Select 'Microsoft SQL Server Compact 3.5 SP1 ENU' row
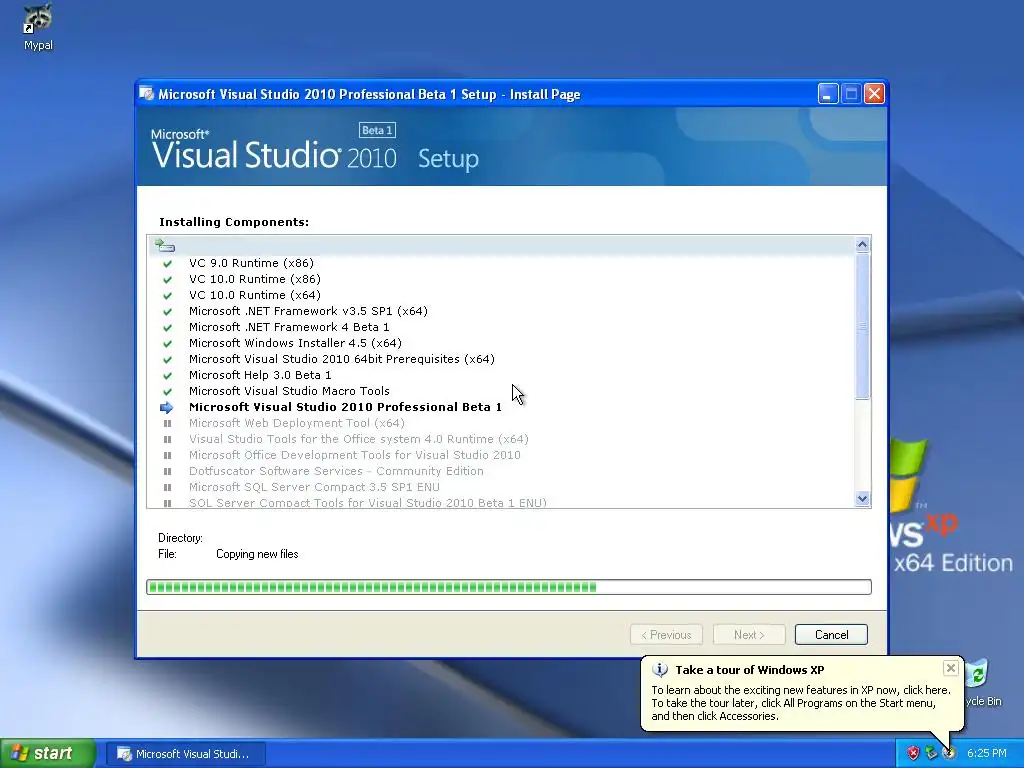The width and height of the screenshot is (1024, 768). [314, 487]
